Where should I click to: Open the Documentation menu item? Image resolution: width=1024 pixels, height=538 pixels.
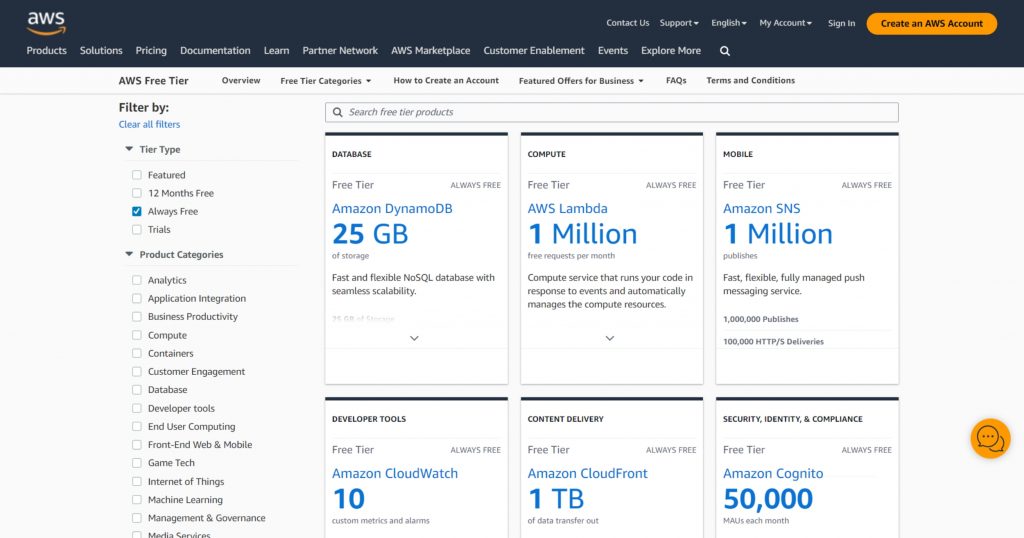point(215,50)
